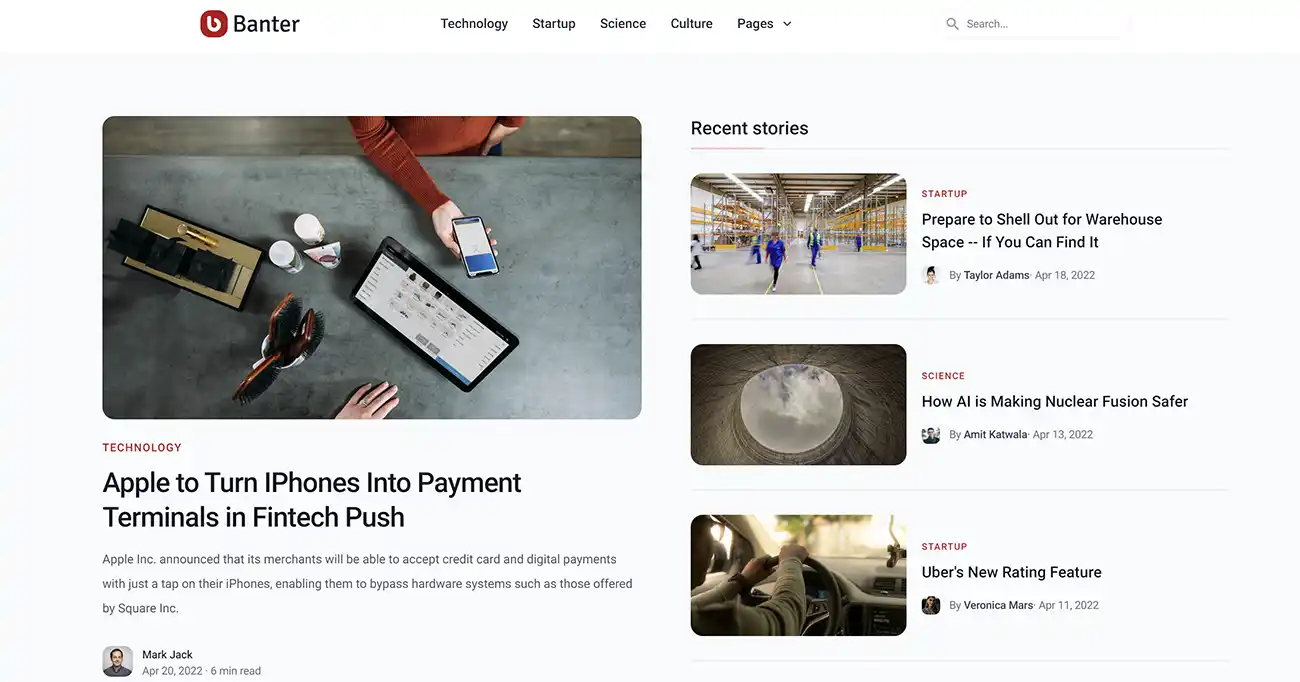Click the red Banter logo icon
This screenshot has height=682, width=1300.
pos(214,23)
